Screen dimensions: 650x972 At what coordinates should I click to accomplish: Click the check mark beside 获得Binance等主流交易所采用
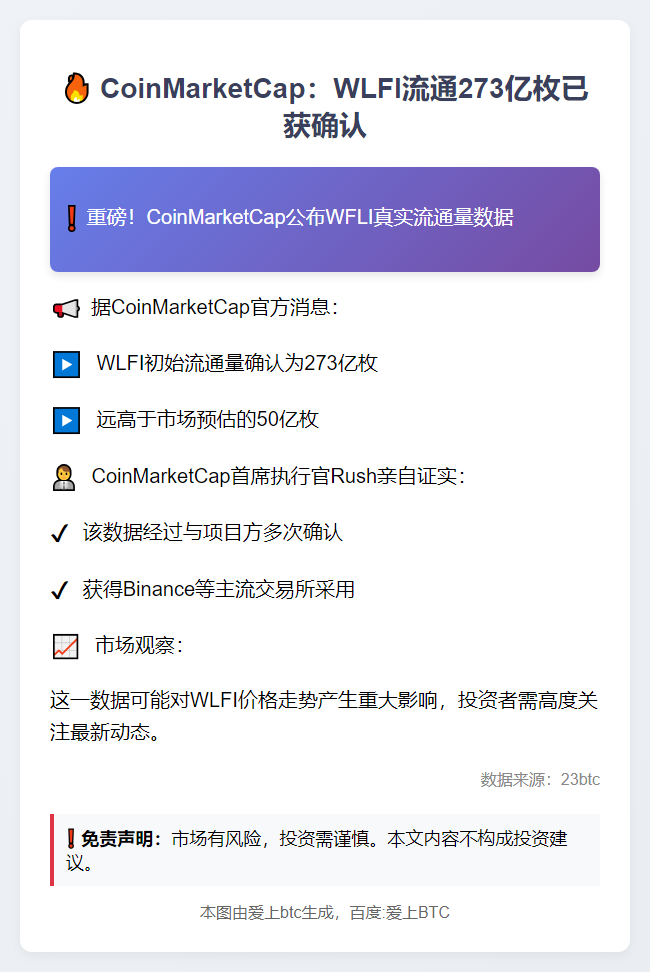59,590
